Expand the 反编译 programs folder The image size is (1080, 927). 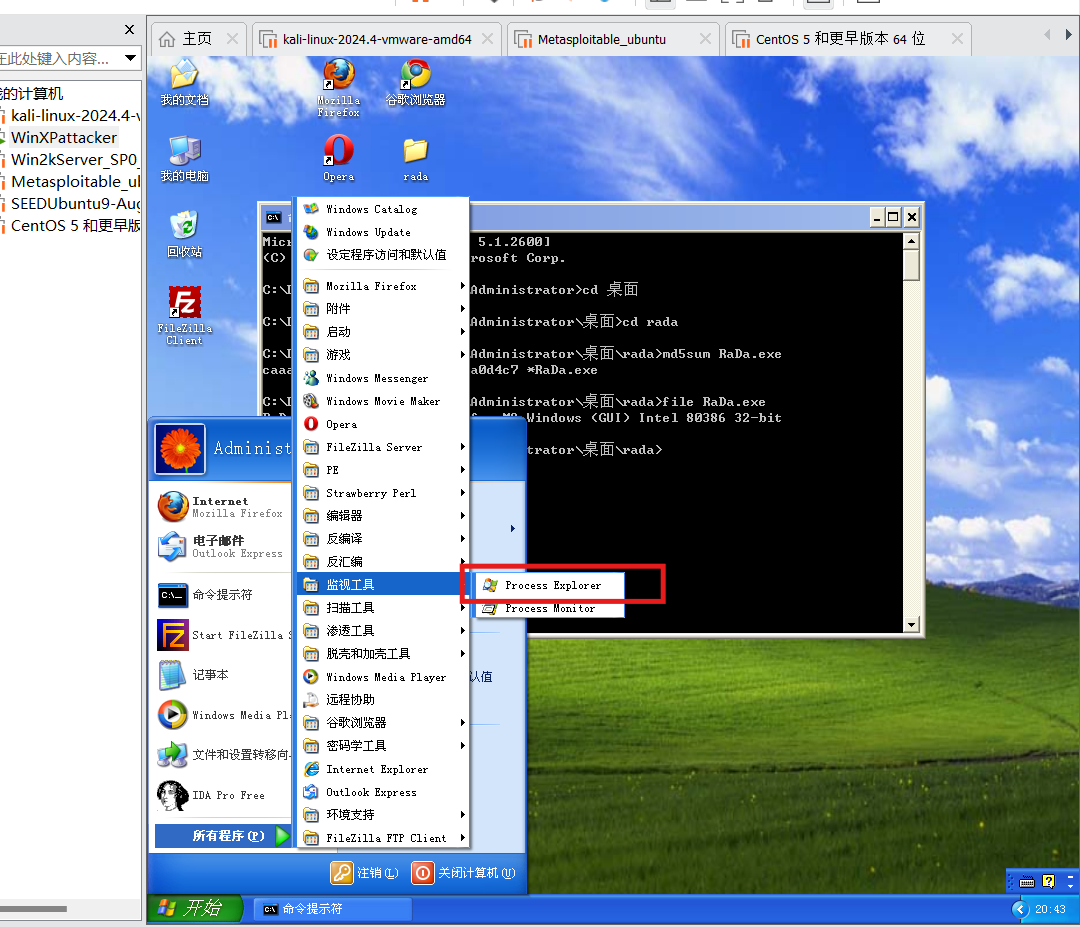click(383, 539)
